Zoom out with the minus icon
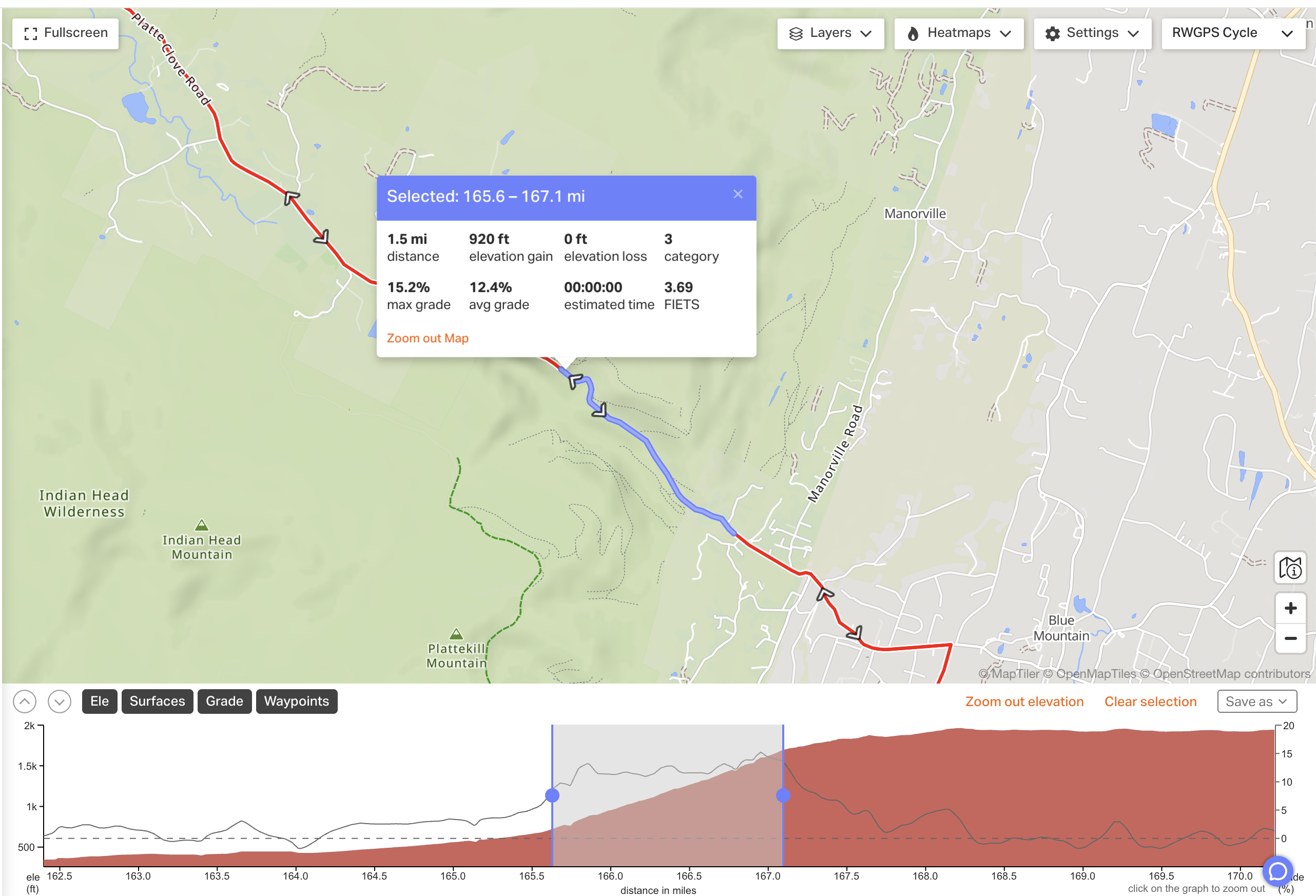This screenshot has width=1316, height=896. 1290,638
